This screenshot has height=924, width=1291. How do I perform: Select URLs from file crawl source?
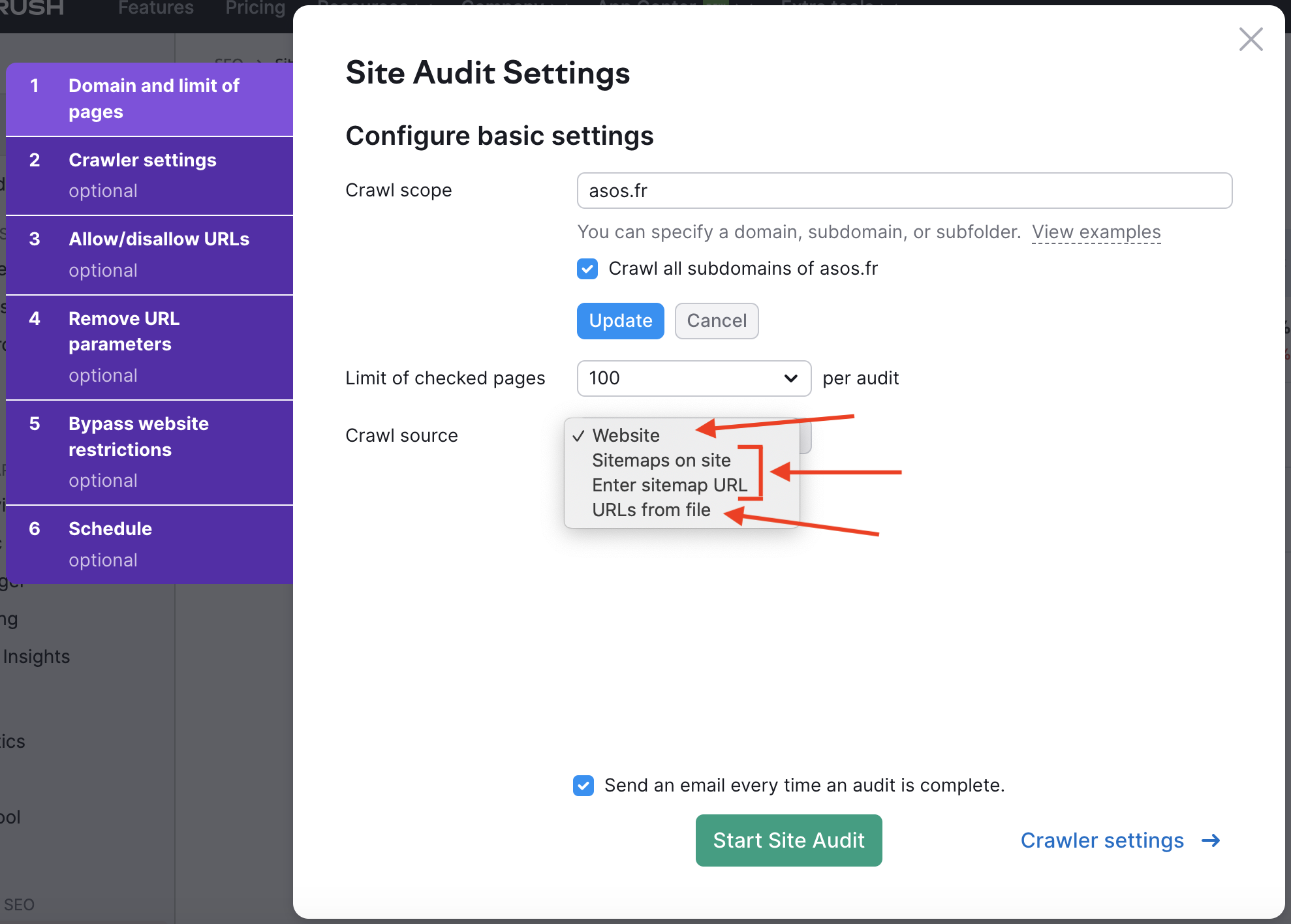click(x=651, y=510)
